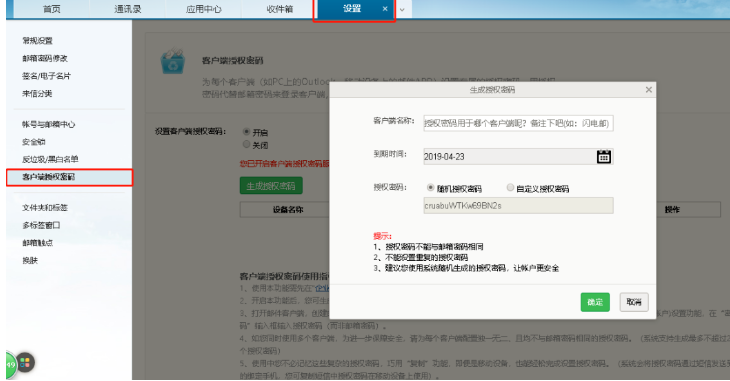This screenshot has height=381, width=730.
Task: Click the 取消 button
Action: pos(634,302)
